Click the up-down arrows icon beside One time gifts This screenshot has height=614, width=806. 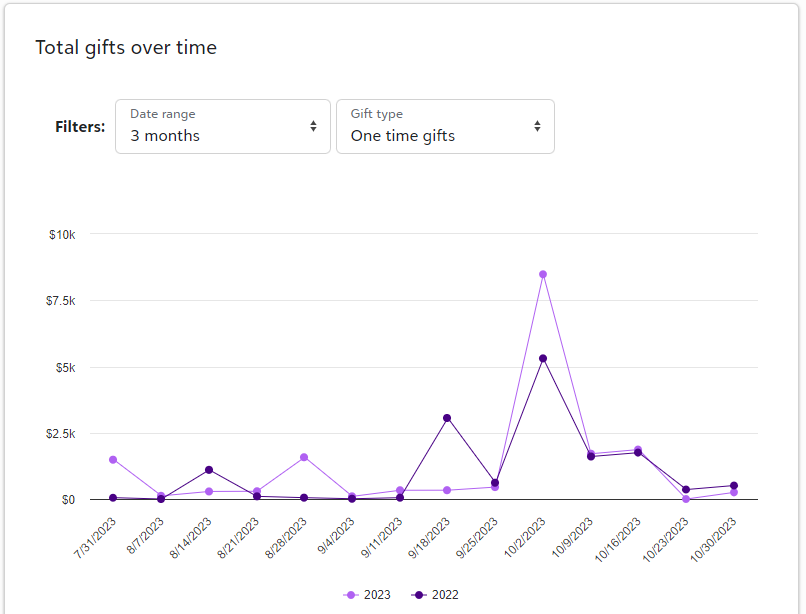point(537,126)
